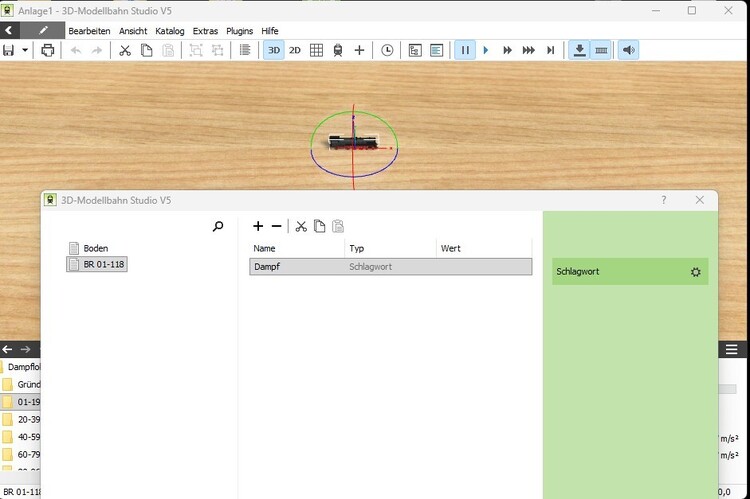Click the search magnifier in dialog
The image size is (750, 499).
pyautogui.click(x=218, y=227)
